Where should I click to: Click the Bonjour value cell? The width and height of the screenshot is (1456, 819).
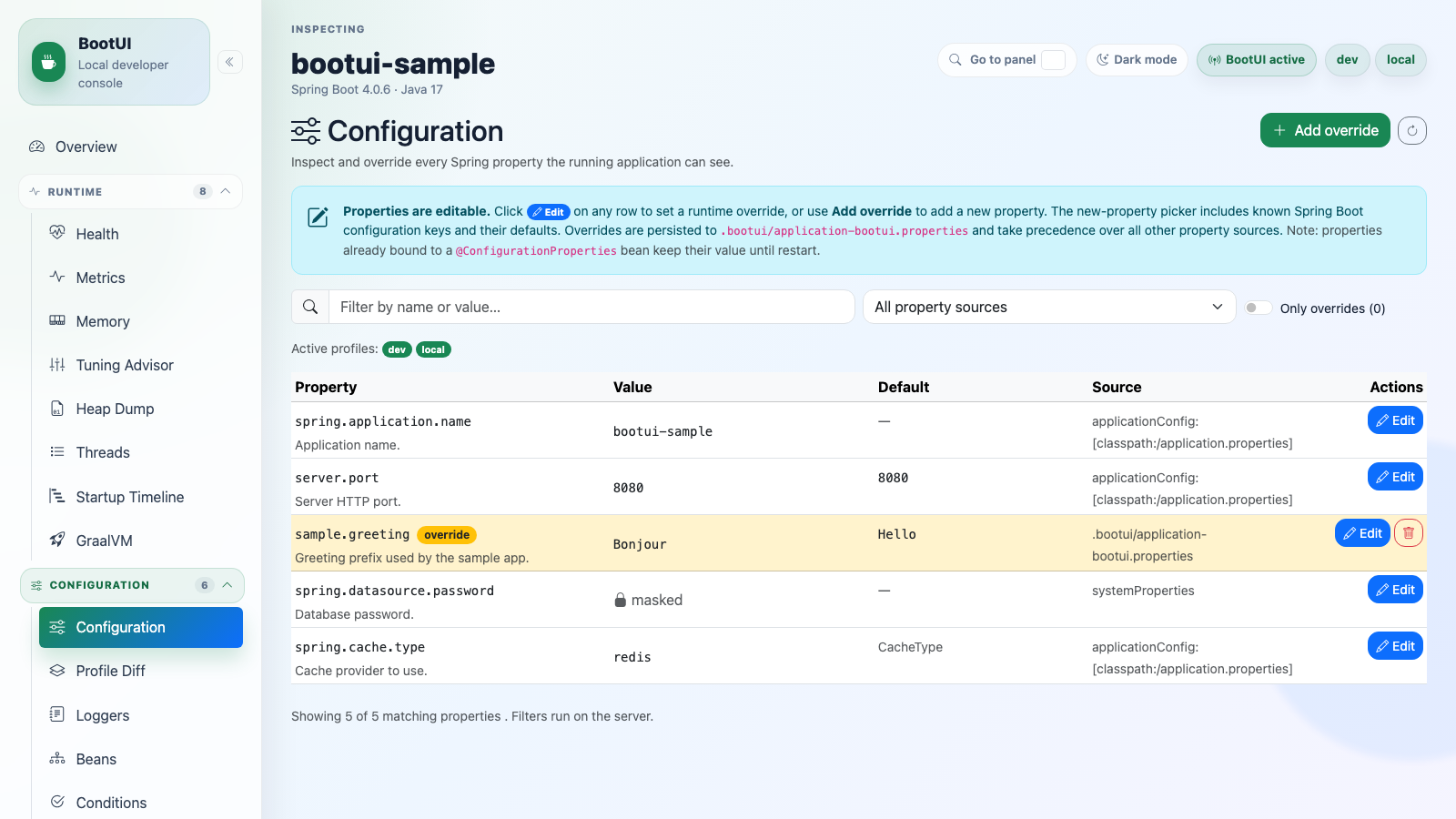click(x=640, y=544)
